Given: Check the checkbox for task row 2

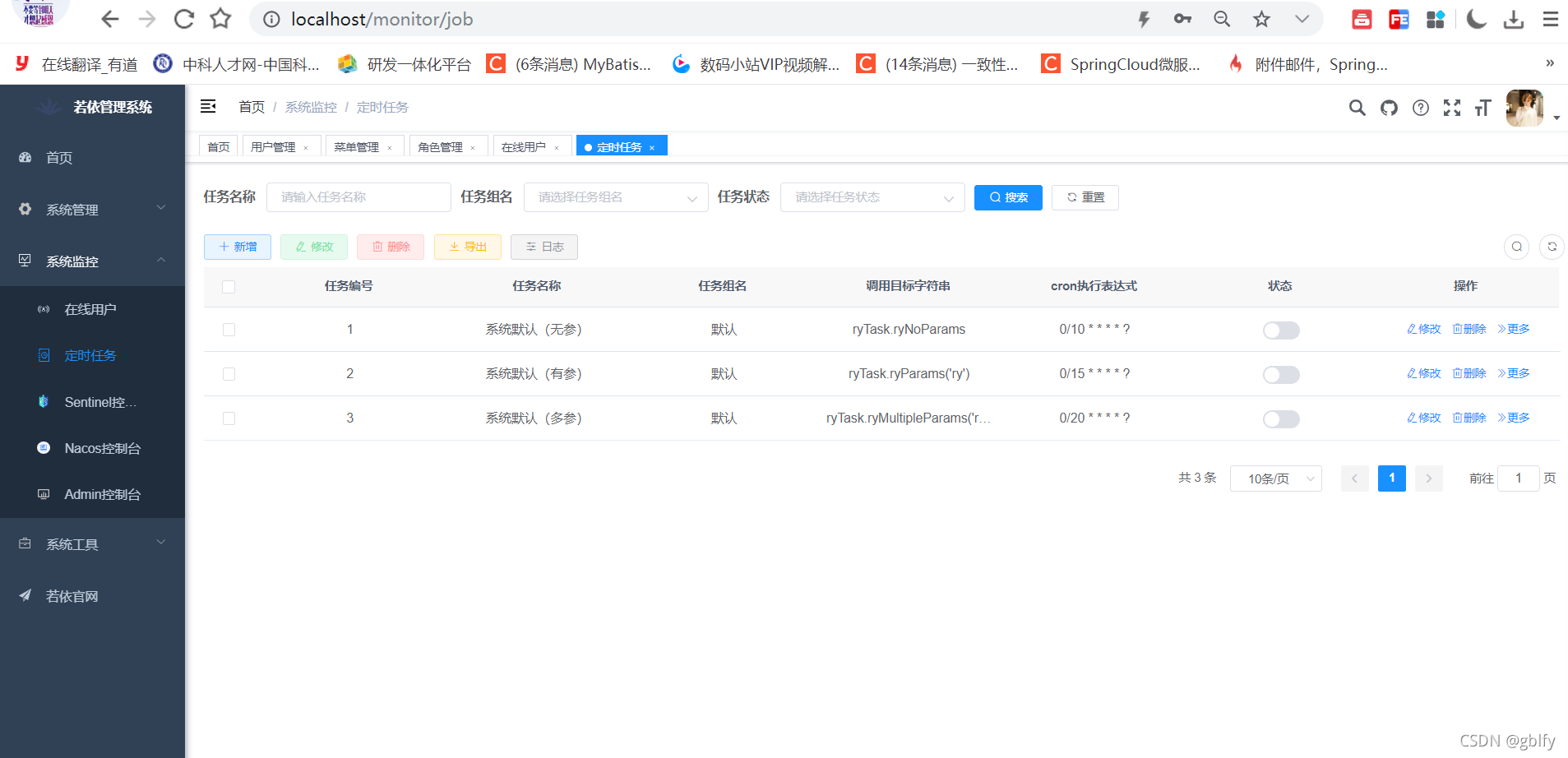Looking at the screenshot, I should (x=228, y=373).
